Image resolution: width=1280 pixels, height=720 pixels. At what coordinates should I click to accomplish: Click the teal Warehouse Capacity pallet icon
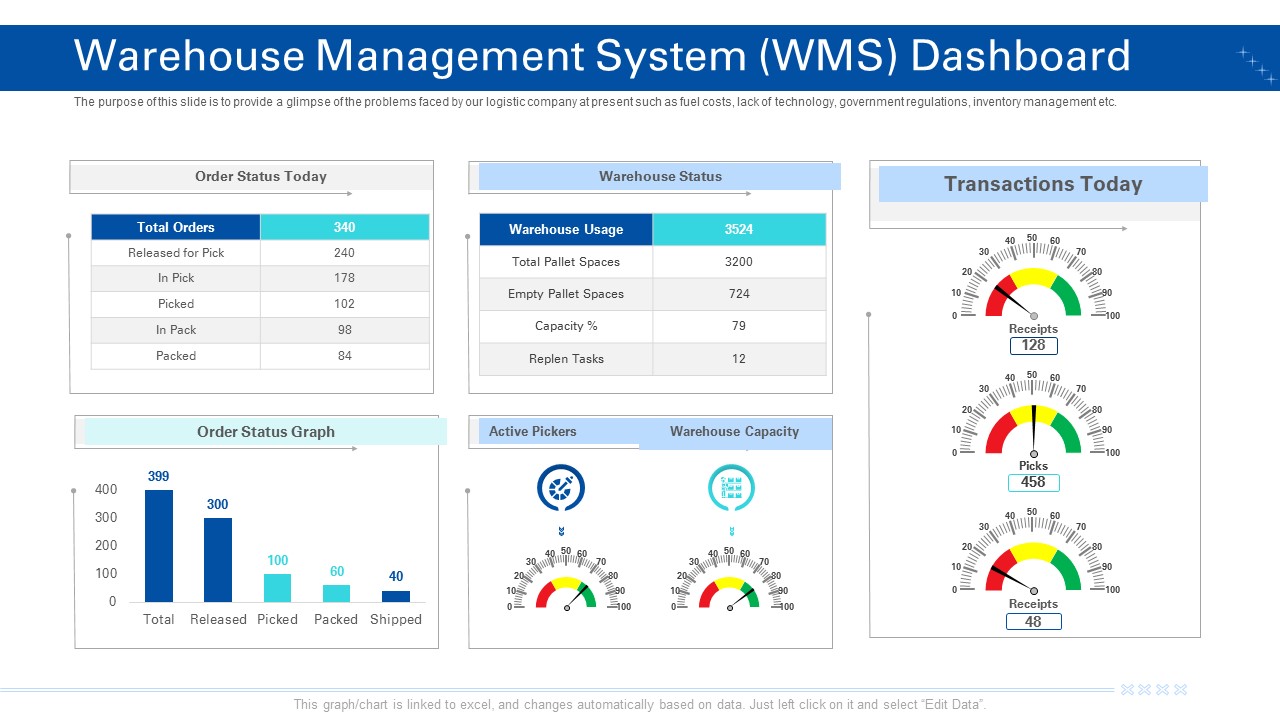[731, 488]
